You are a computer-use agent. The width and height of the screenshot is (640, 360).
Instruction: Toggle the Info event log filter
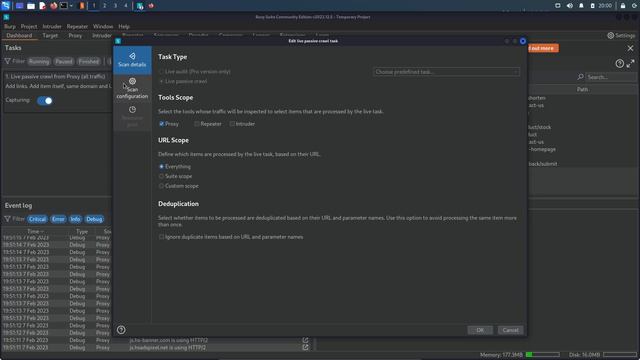point(75,219)
